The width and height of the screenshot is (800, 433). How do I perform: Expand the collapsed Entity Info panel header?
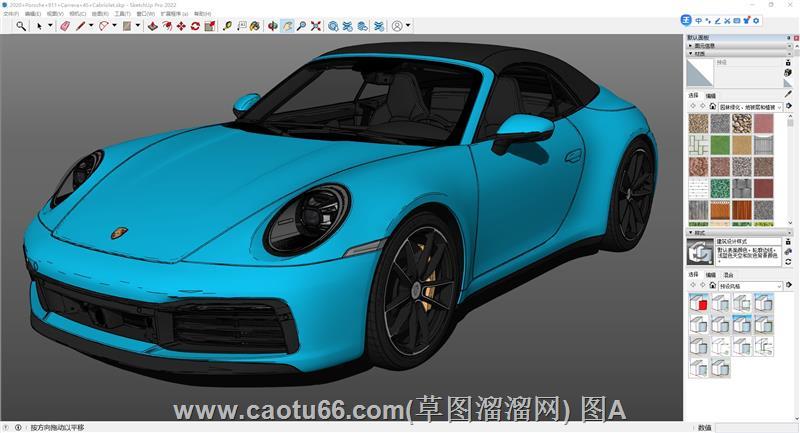(x=737, y=45)
